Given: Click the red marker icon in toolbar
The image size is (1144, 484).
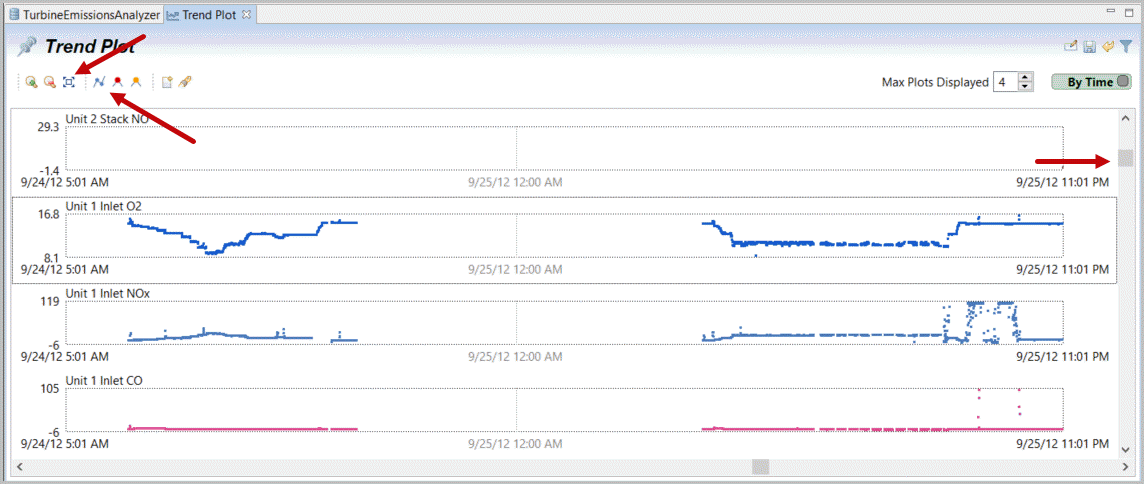Looking at the screenshot, I should coord(118,82).
